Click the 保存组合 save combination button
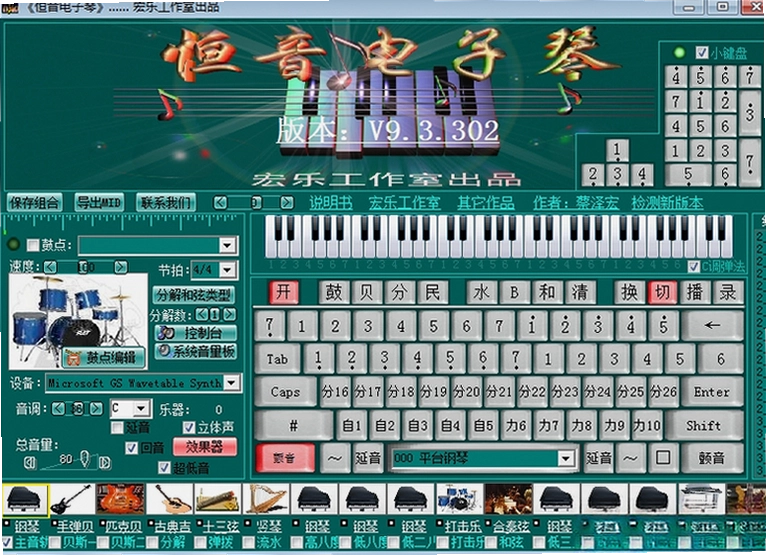Image resolution: width=766 pixels, height=555 pixels. tap(34, 202)
